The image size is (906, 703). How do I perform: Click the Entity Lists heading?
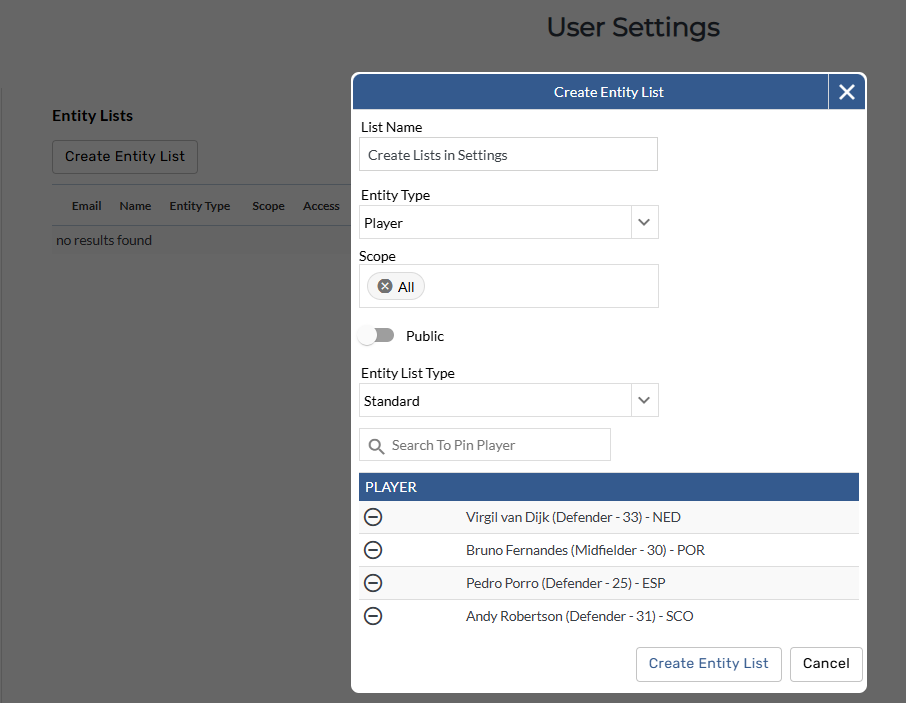(x=92, y=116)
